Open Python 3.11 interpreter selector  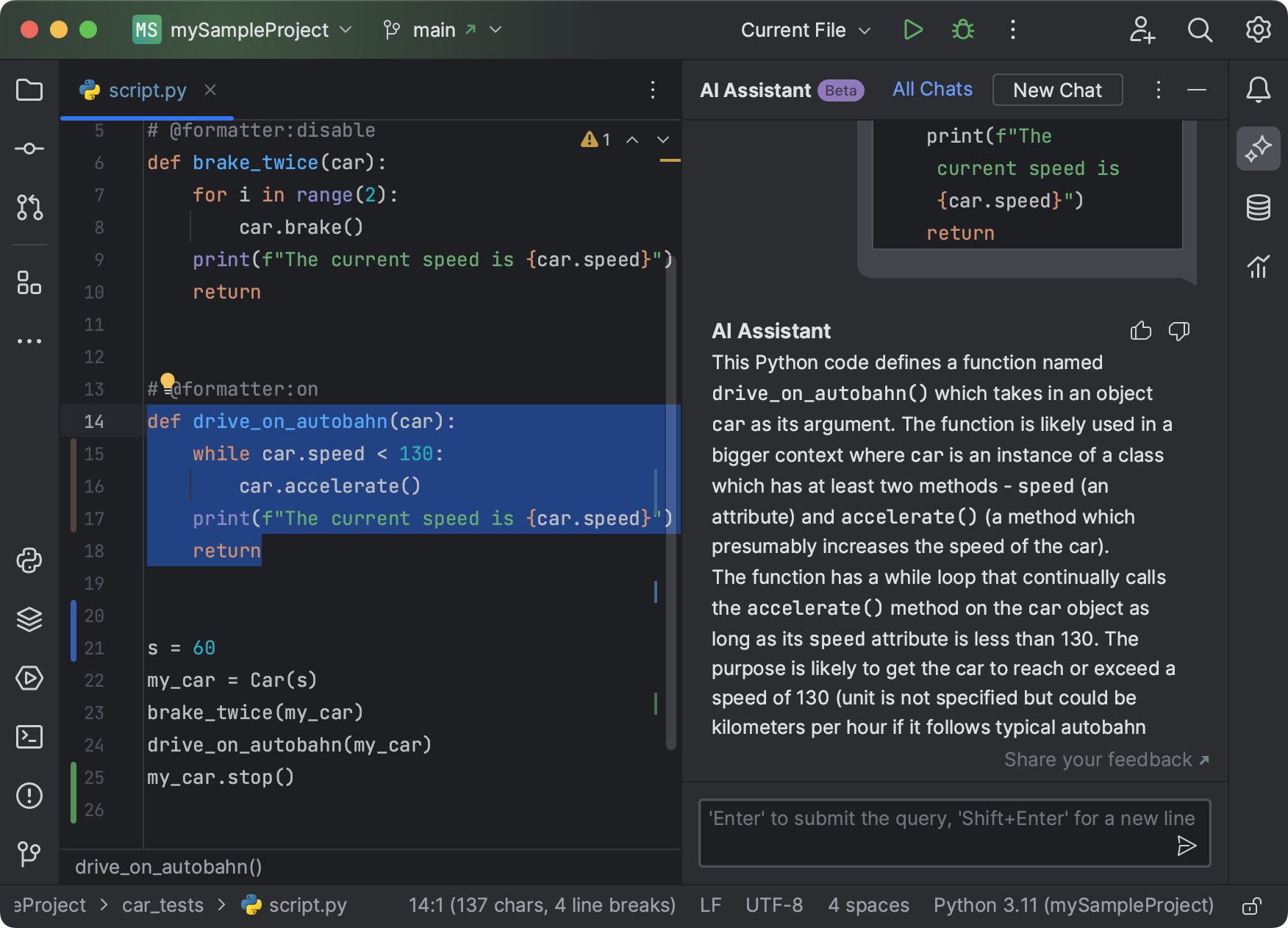coord(1073,905)
